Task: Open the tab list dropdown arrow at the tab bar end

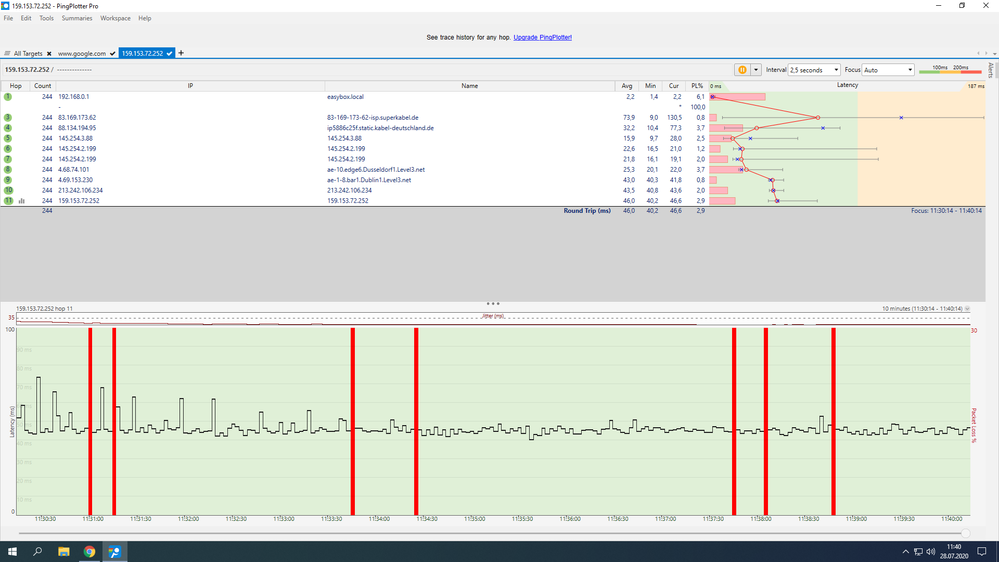Action: click(994, 54)
